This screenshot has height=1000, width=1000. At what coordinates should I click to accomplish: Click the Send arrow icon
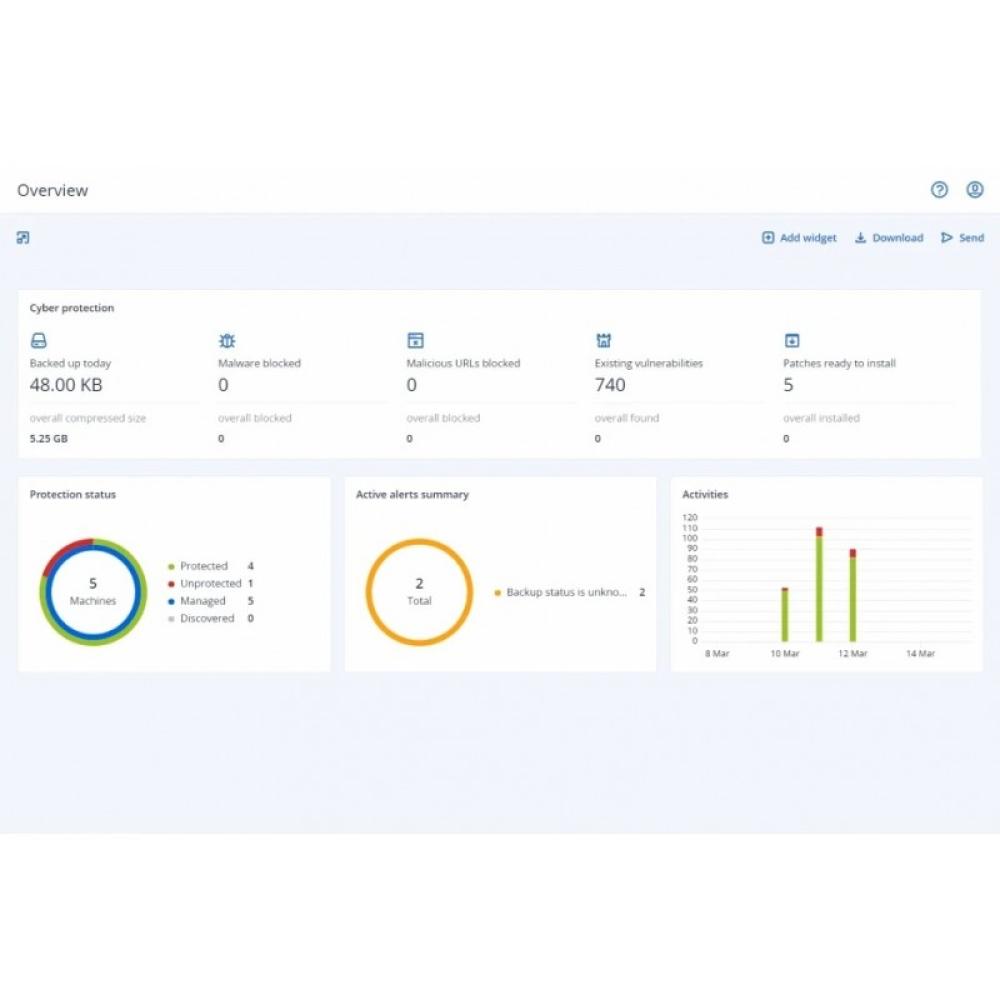(947, 238)
